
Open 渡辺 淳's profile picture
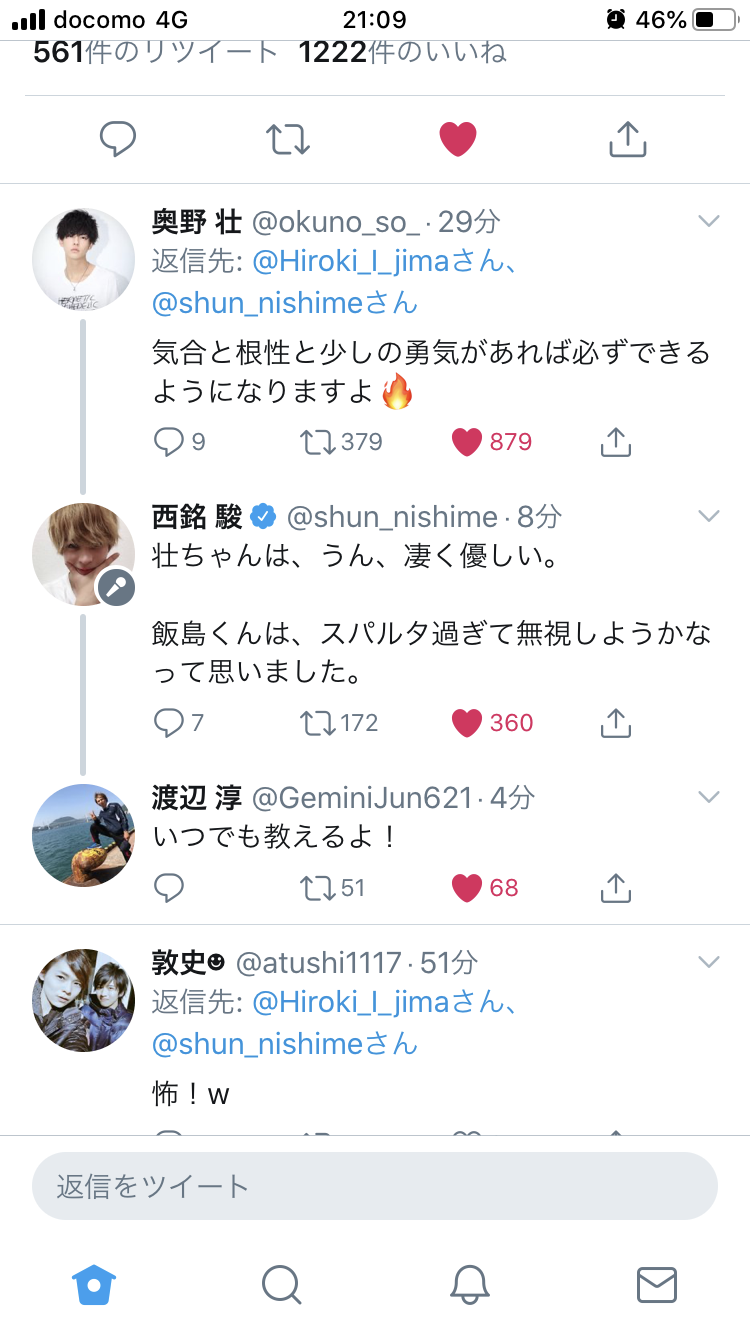click(x=84, y=836)
